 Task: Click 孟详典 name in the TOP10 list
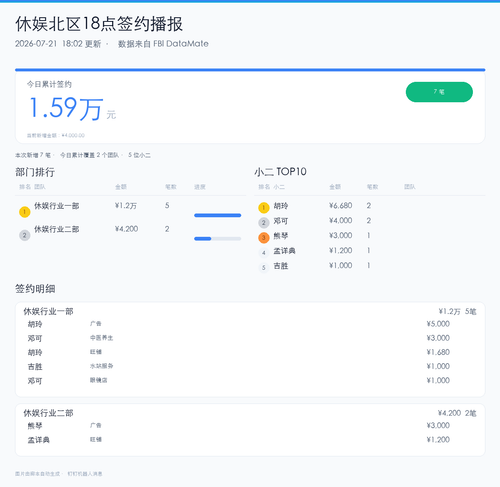[x=284, y=251]
